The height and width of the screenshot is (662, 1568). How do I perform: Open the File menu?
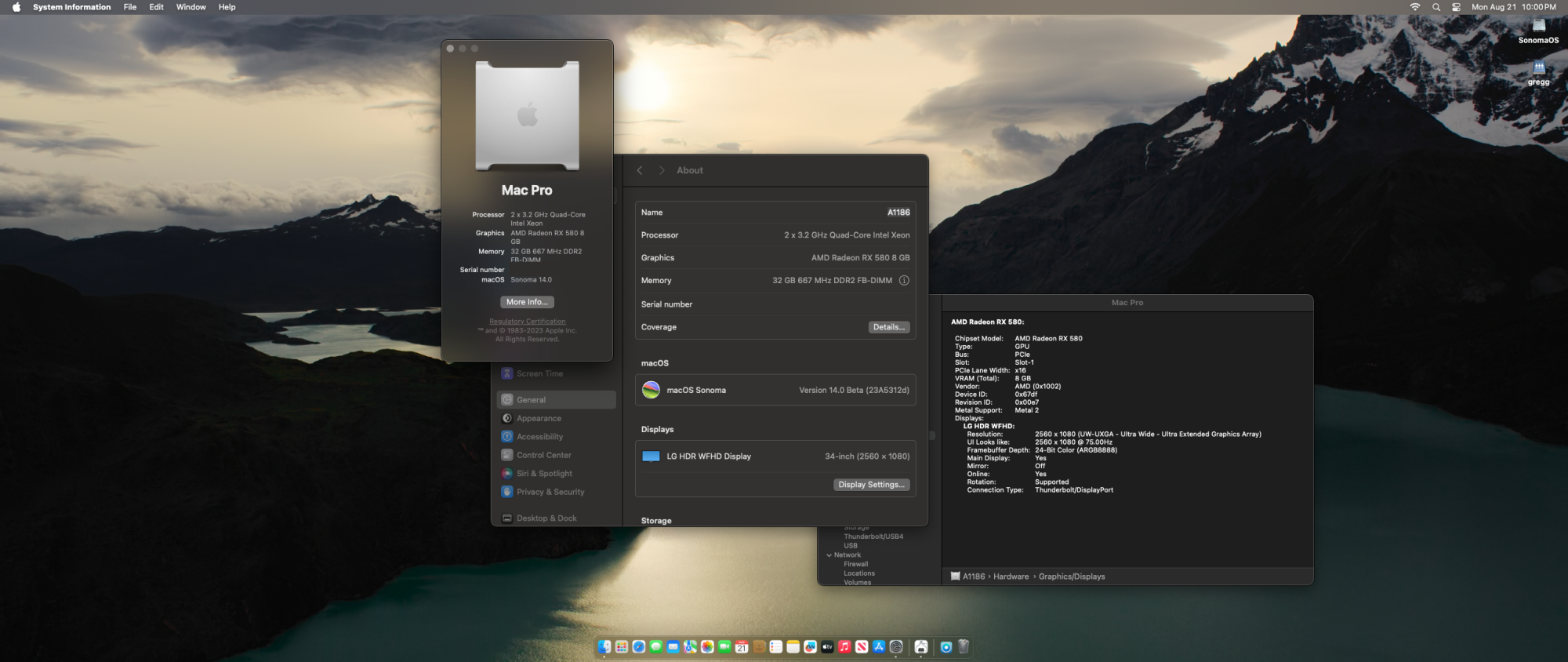pyautogui.click(x=130, y=7)
